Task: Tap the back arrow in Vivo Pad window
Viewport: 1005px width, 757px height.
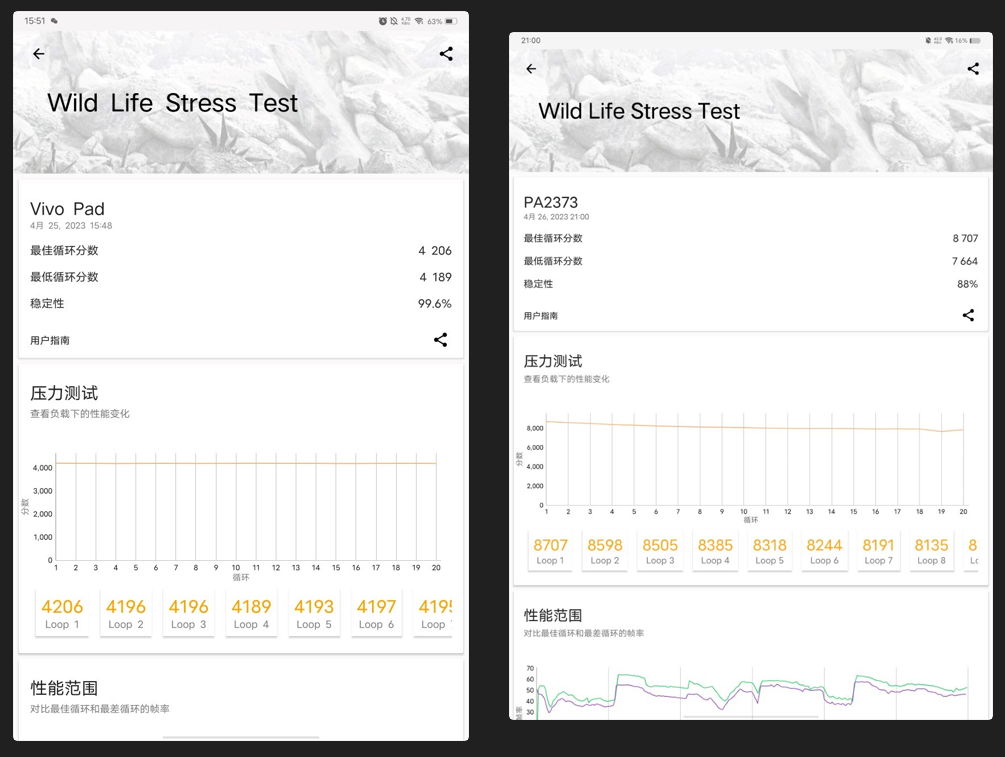Action: click(38, 54)
